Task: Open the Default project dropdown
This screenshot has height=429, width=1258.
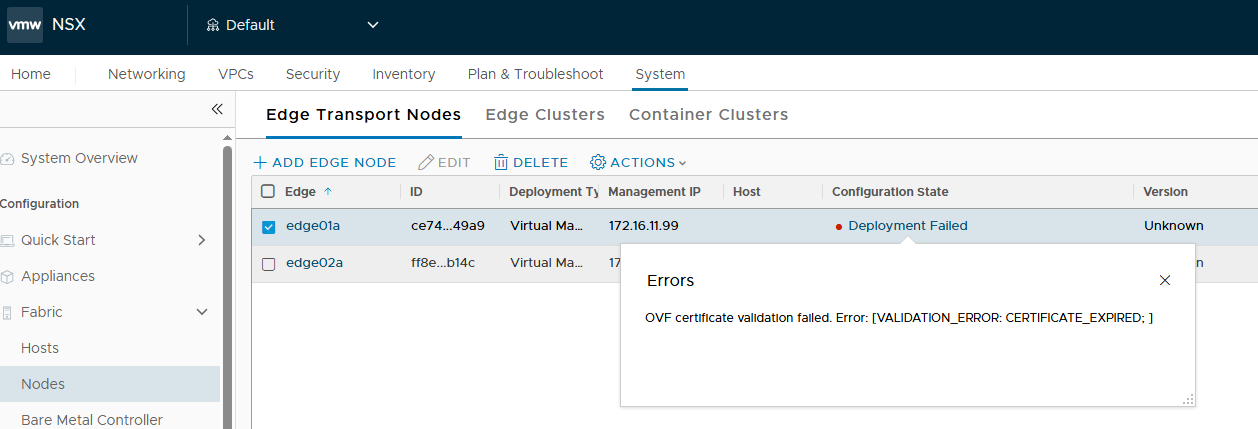Action: coord(293,25)
